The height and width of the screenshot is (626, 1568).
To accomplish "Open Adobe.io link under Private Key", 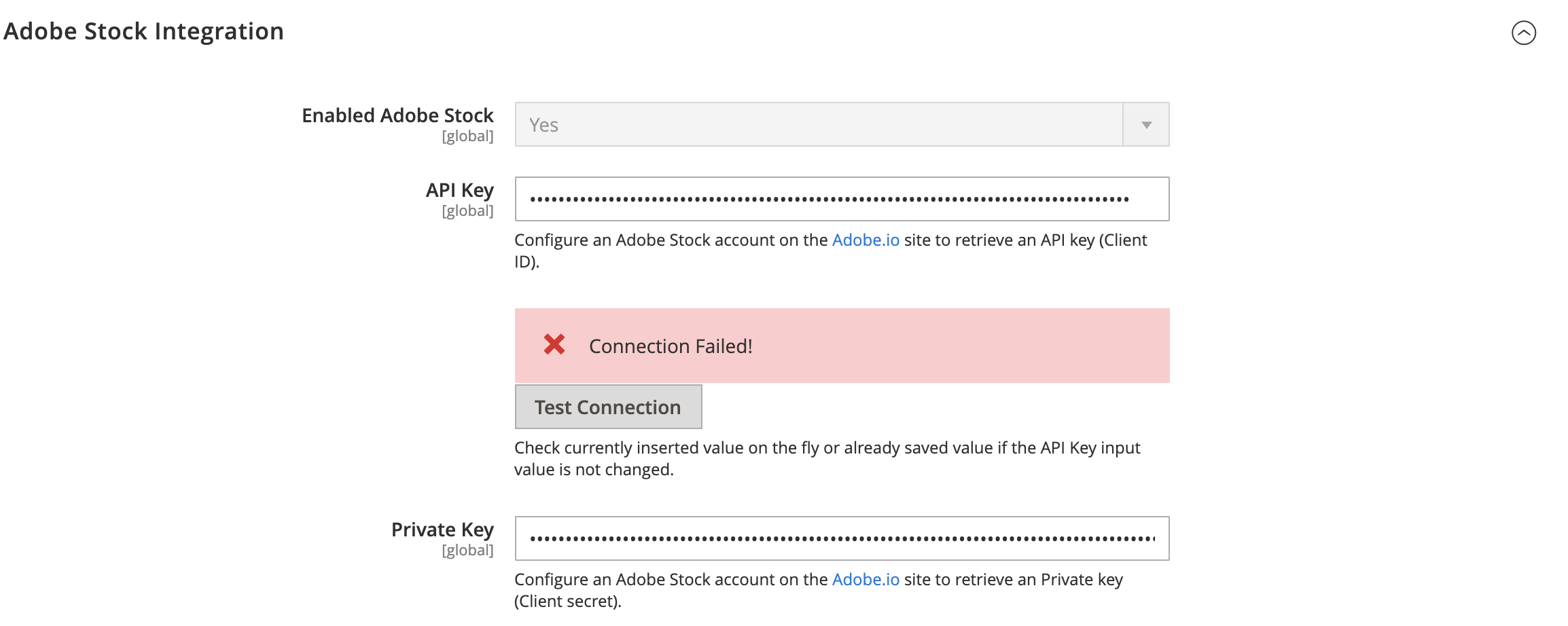I will 866,580.
